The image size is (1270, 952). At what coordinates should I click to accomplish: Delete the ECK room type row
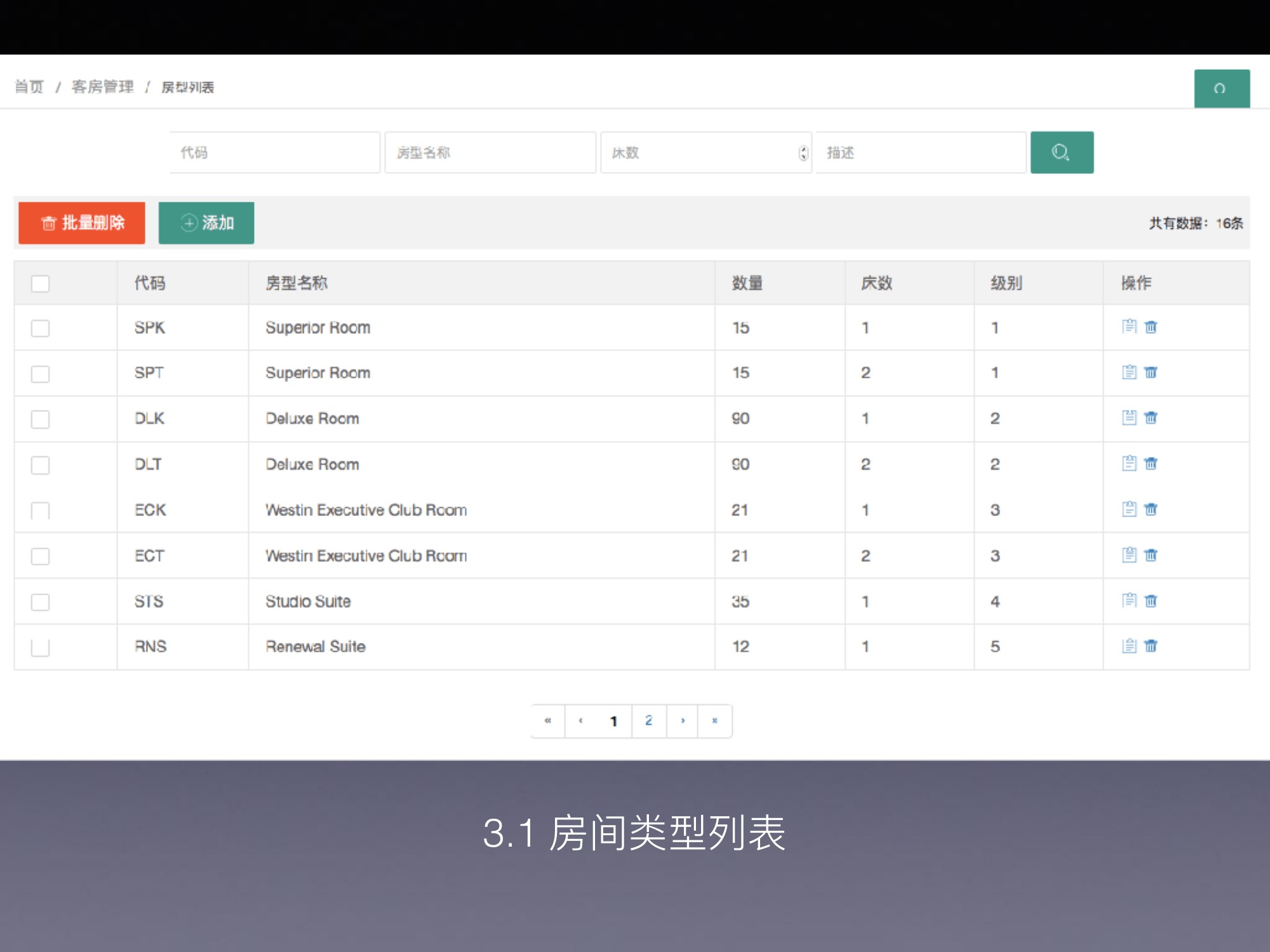coord(1151,509)
